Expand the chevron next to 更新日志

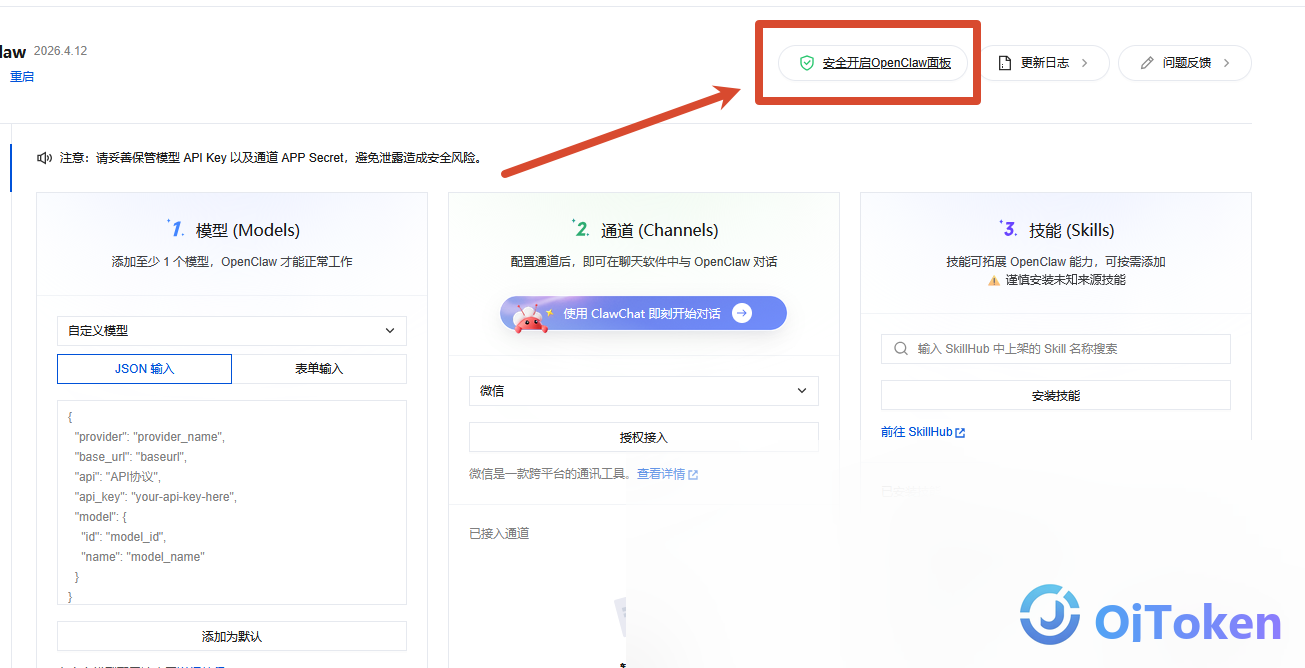pyautogui.click(x=1085, y=63)
